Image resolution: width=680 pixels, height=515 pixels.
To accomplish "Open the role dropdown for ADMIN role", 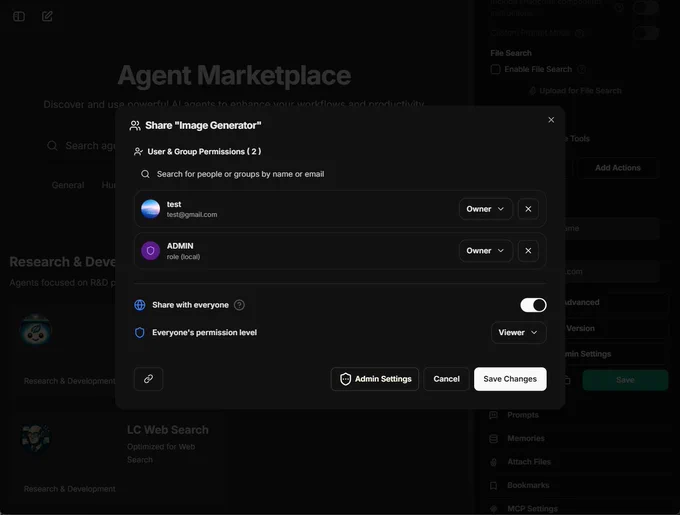I will click(x=485, y=251).
